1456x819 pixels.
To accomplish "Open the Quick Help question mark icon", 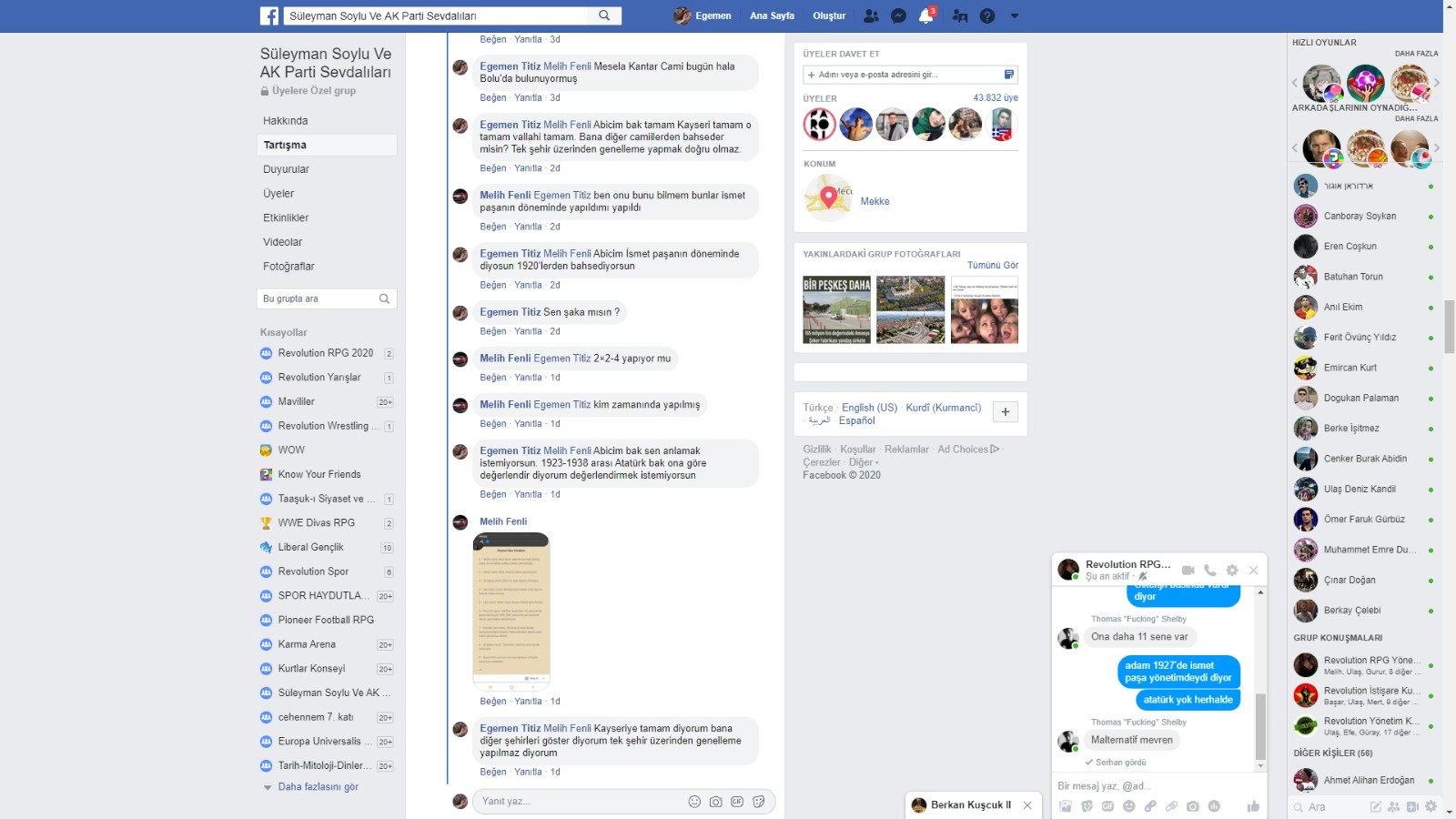I will (987, 15).
